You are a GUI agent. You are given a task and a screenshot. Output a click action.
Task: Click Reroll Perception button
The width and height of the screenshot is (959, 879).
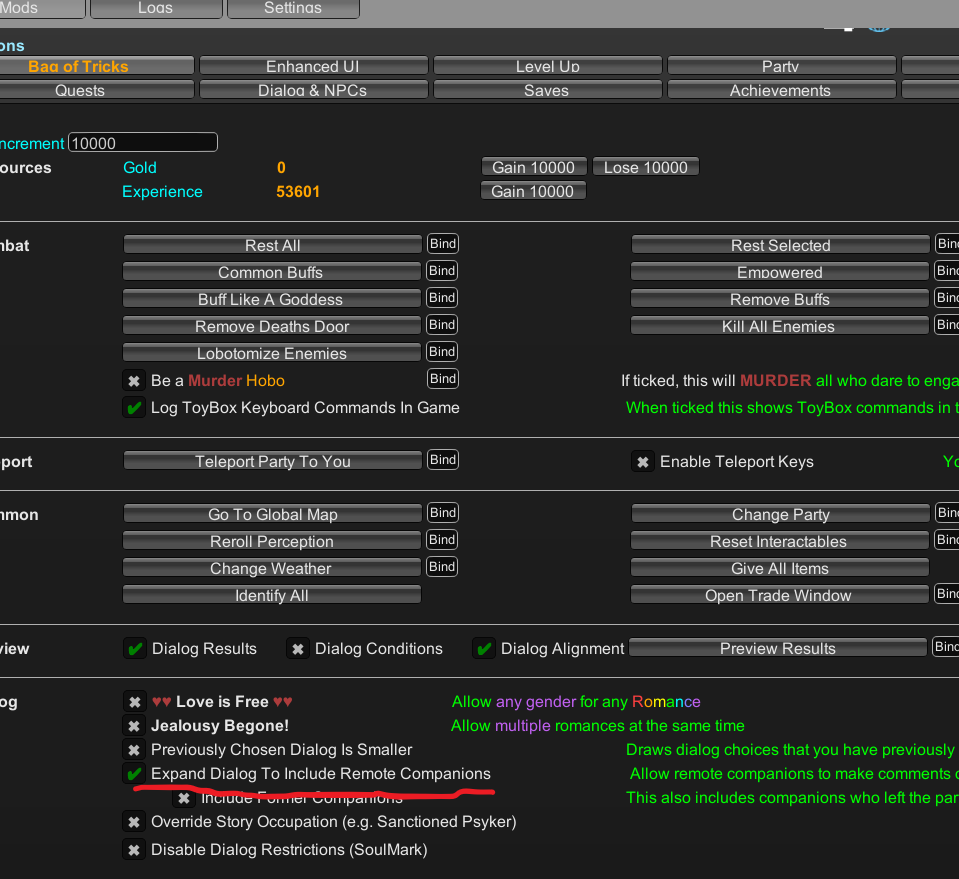(272, 541)
